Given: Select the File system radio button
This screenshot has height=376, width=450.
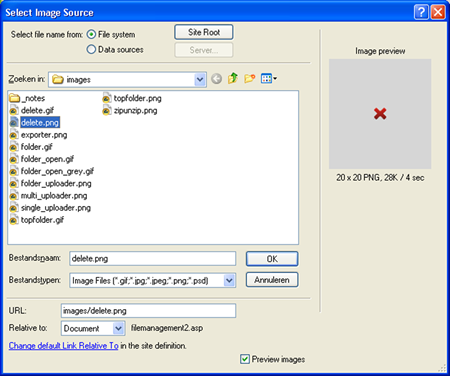Looking at the screenshot, I should (x=91, y=34).
